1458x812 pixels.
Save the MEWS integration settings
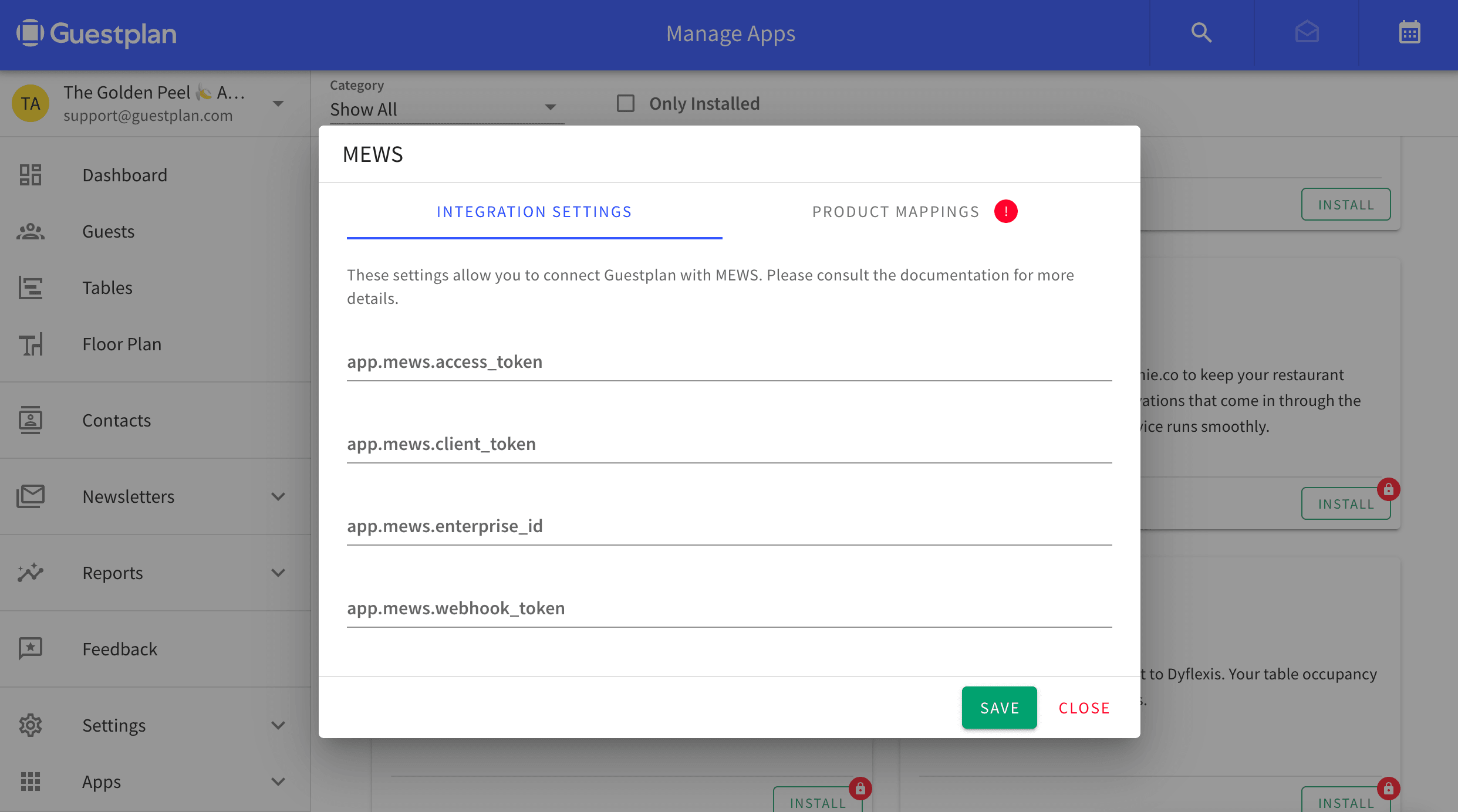[x=999, y=708]
